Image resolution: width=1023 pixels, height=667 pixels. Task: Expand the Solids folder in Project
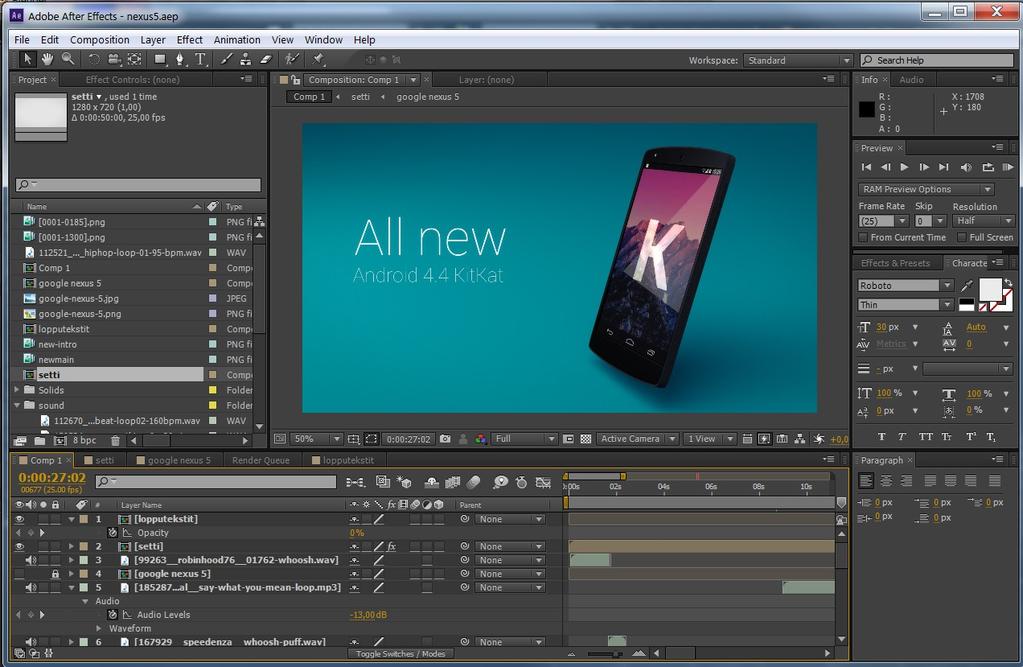(17, 390)
